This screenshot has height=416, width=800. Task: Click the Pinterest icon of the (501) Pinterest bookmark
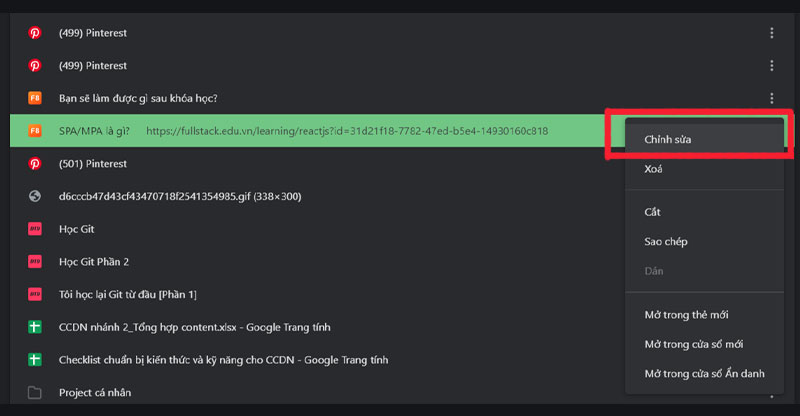(35, 164)
